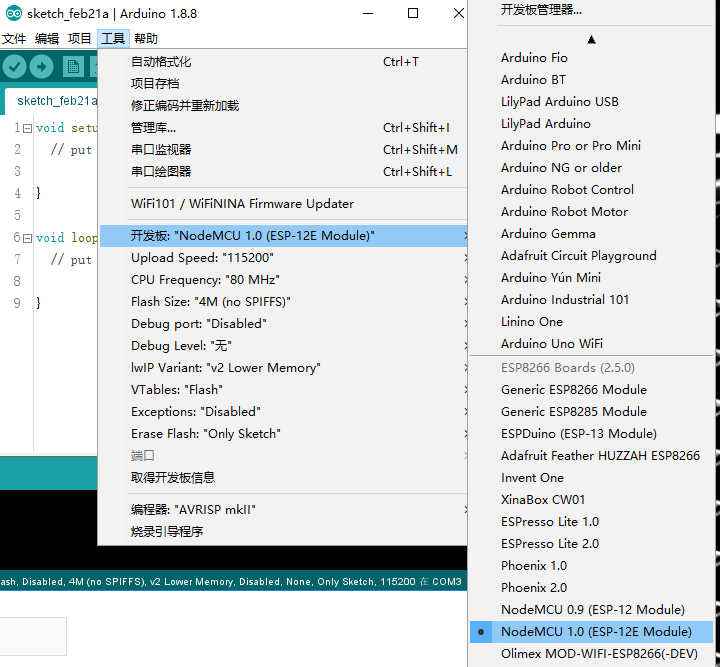This screenshot has width=720, height=667.
Task: Select NodeMCU 0.9 (ESP-12 Module) board
Action: (591, 610)
